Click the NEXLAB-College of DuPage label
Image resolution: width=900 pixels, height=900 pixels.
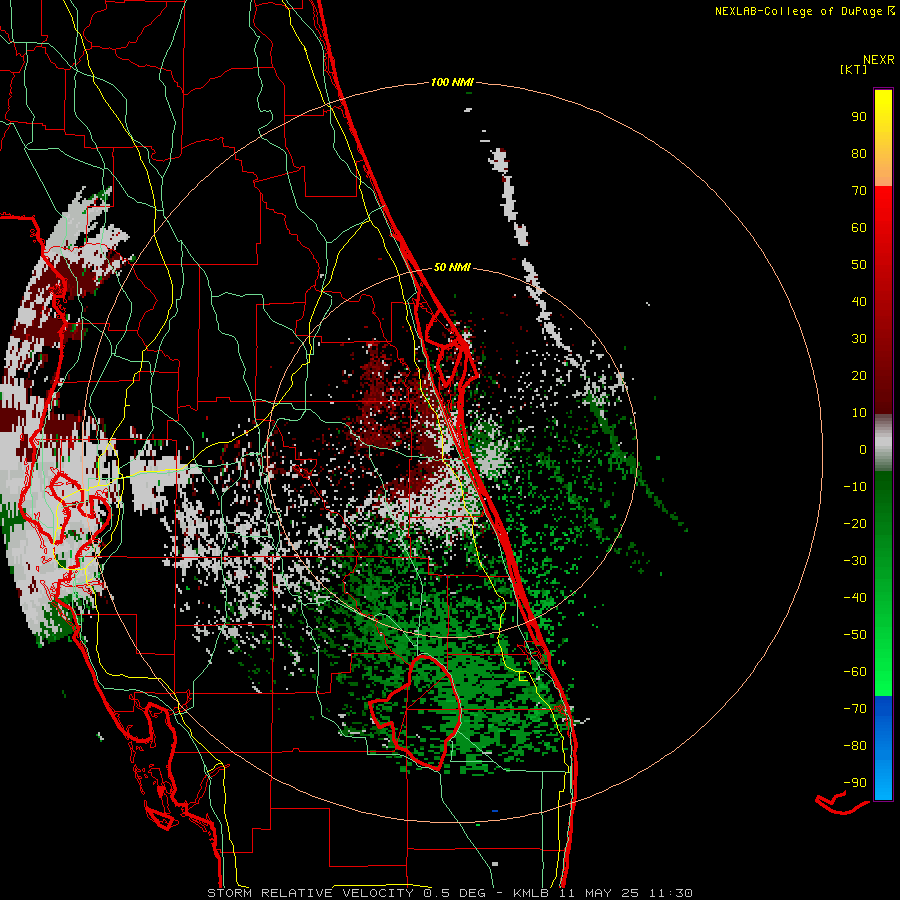(798, 11)
